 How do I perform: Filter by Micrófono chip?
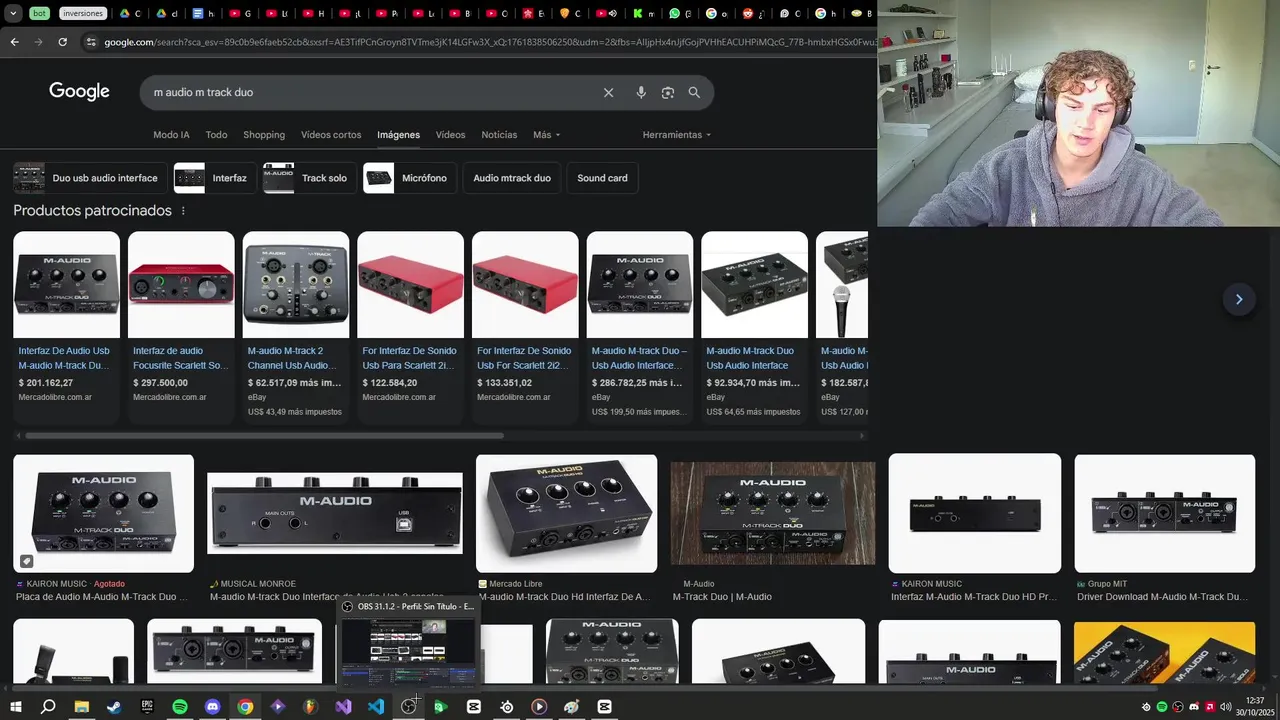point(410,178)
